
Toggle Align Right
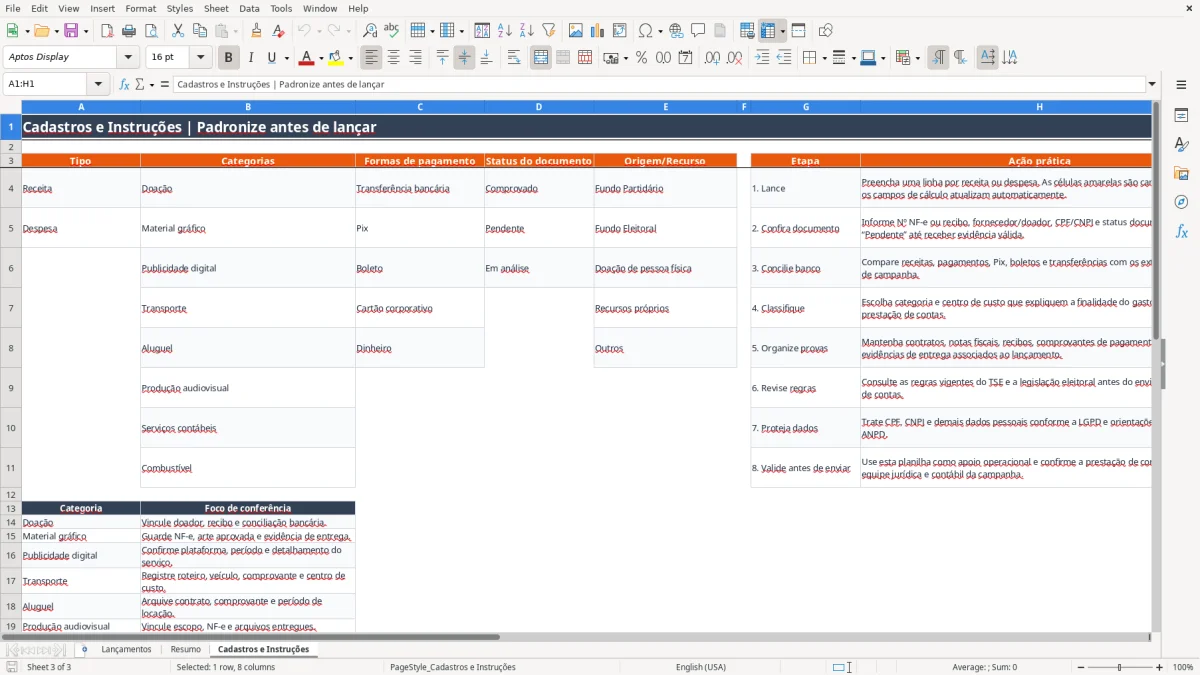415,58
